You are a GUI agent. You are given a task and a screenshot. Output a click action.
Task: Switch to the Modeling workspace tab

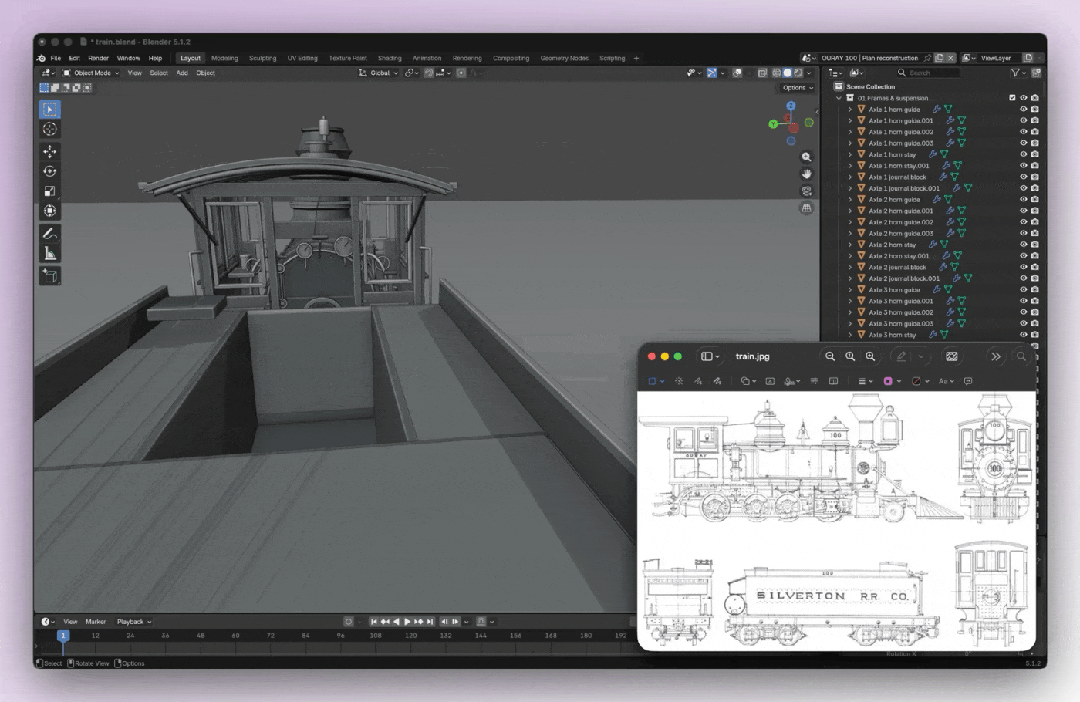(x=225, y=59)
